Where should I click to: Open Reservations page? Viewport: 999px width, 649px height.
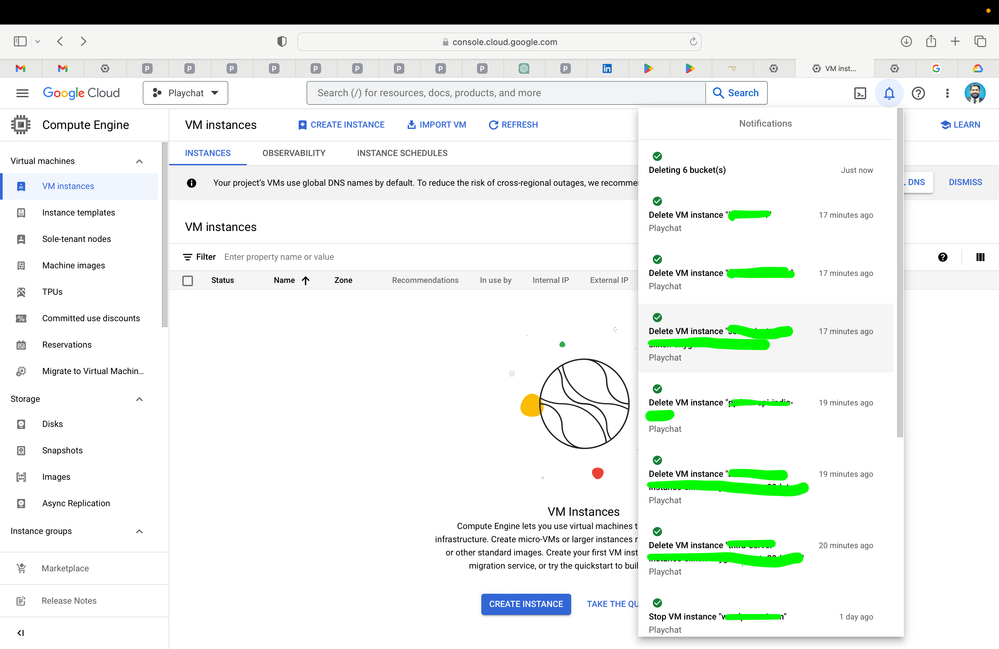(x=79, y=345)
